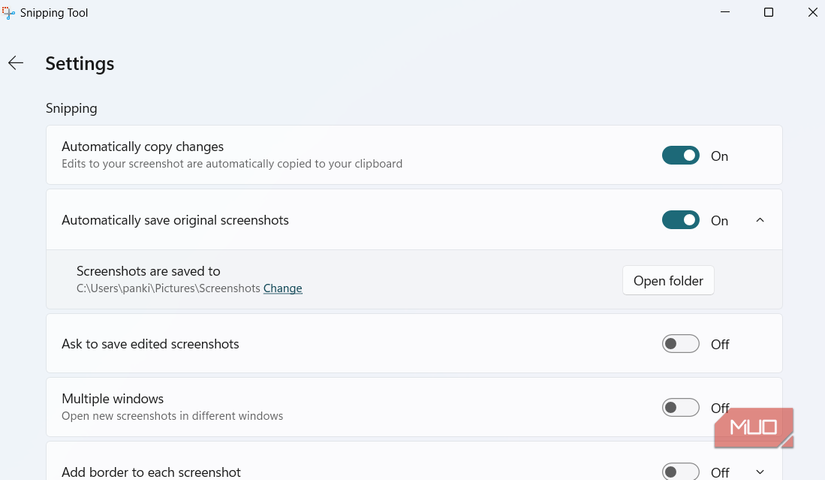
Task: Enable Ask to save edited screenshots
Action: 681,344
